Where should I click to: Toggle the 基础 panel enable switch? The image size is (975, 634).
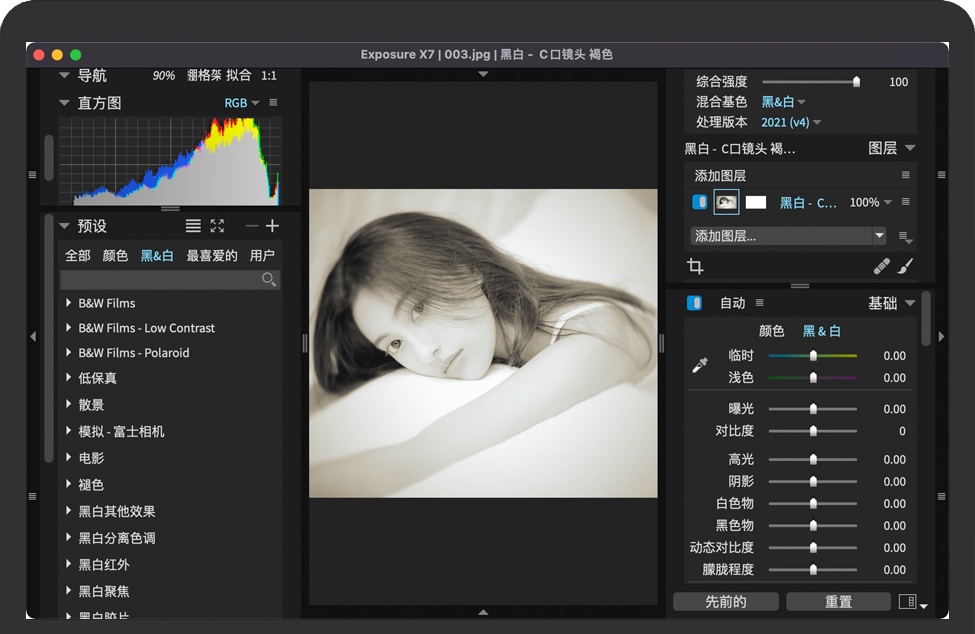[x=694, y=303]
